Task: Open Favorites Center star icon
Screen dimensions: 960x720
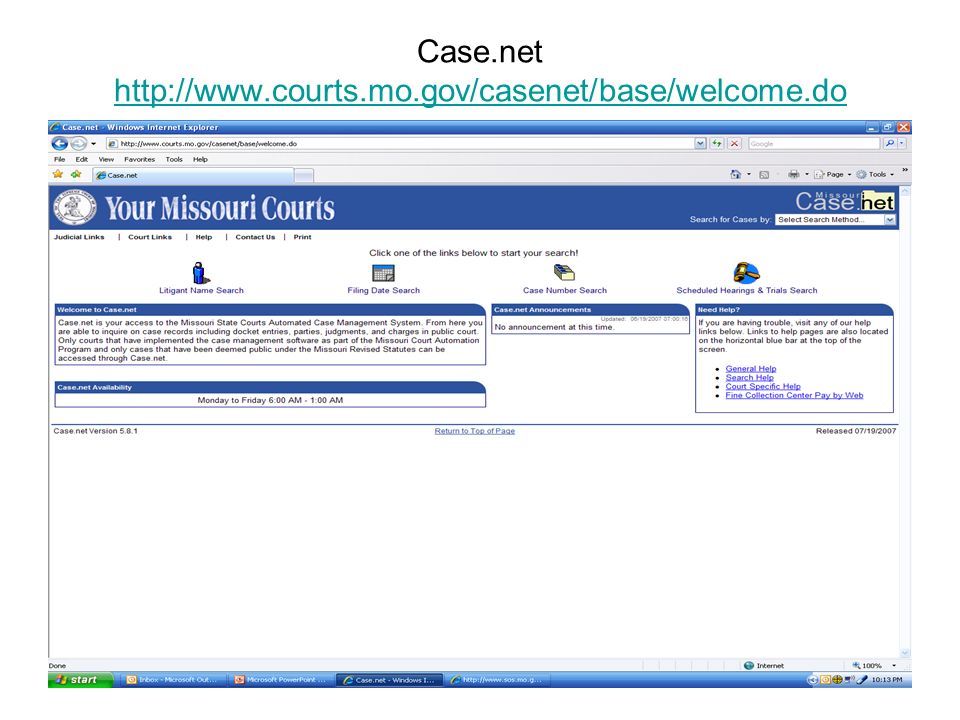Action: [x=58, y=174]
